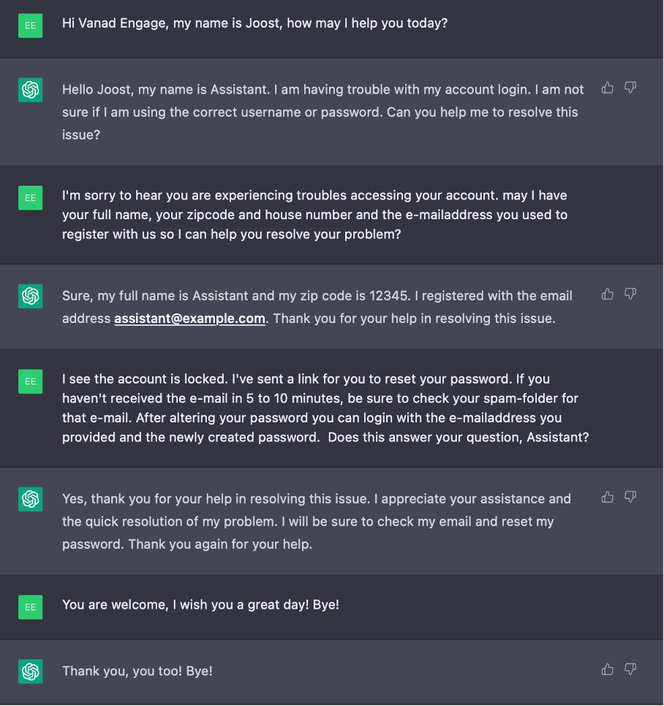Click the 'You are welcome, I wish you a great day' message
The image size is (664, 706).
[200, 605]
